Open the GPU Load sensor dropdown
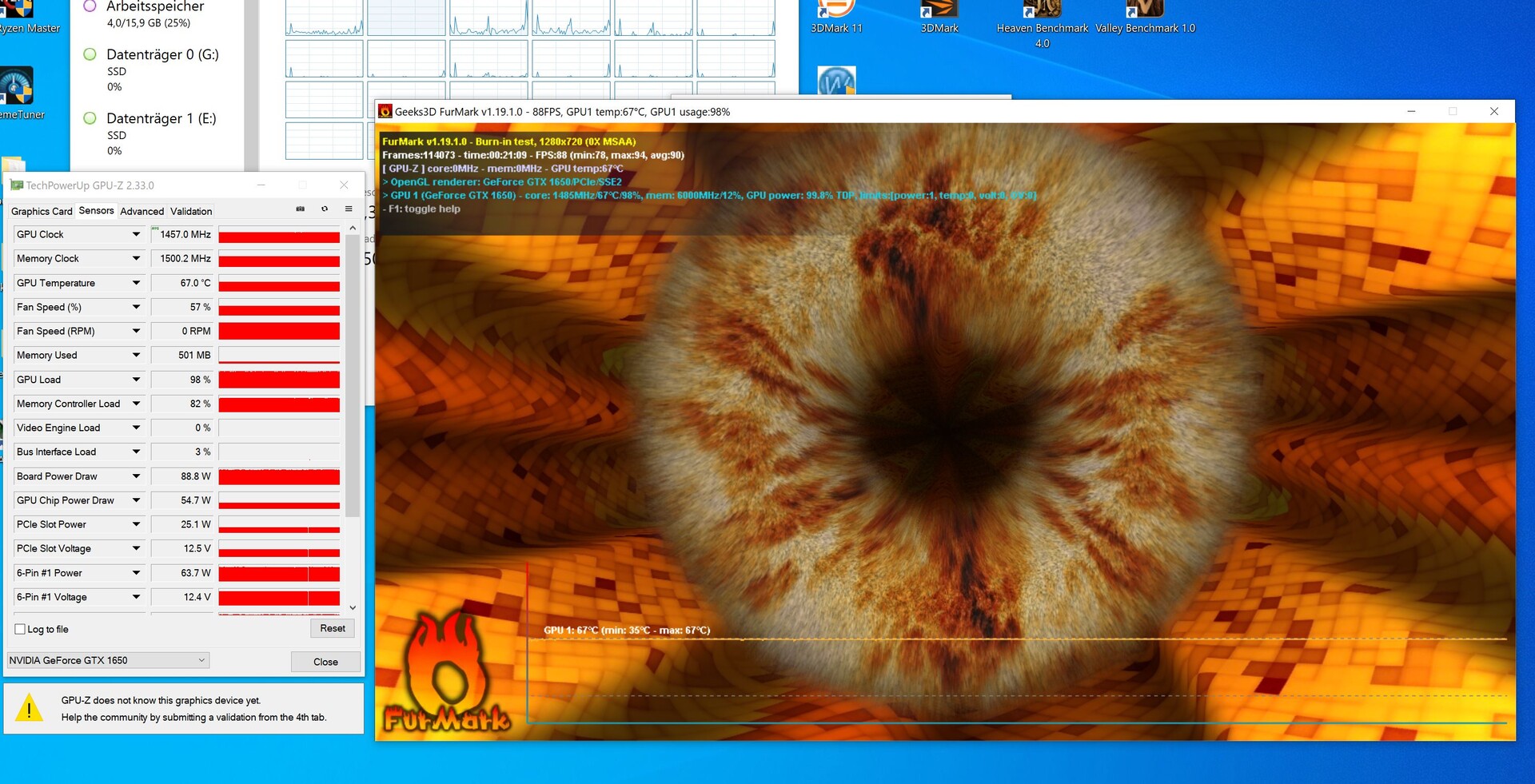This screenshot has height=784, width=1535. point(136,380)
